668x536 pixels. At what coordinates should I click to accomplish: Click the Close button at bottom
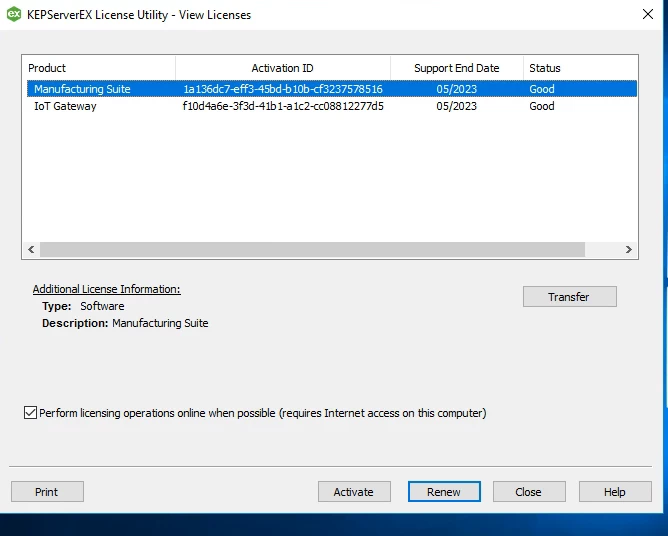tap(529, 492)
